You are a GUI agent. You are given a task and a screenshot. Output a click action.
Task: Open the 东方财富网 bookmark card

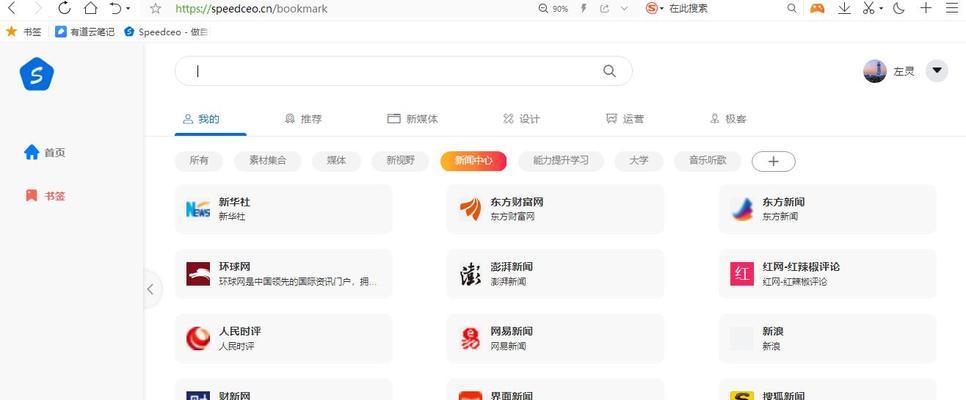555,209
